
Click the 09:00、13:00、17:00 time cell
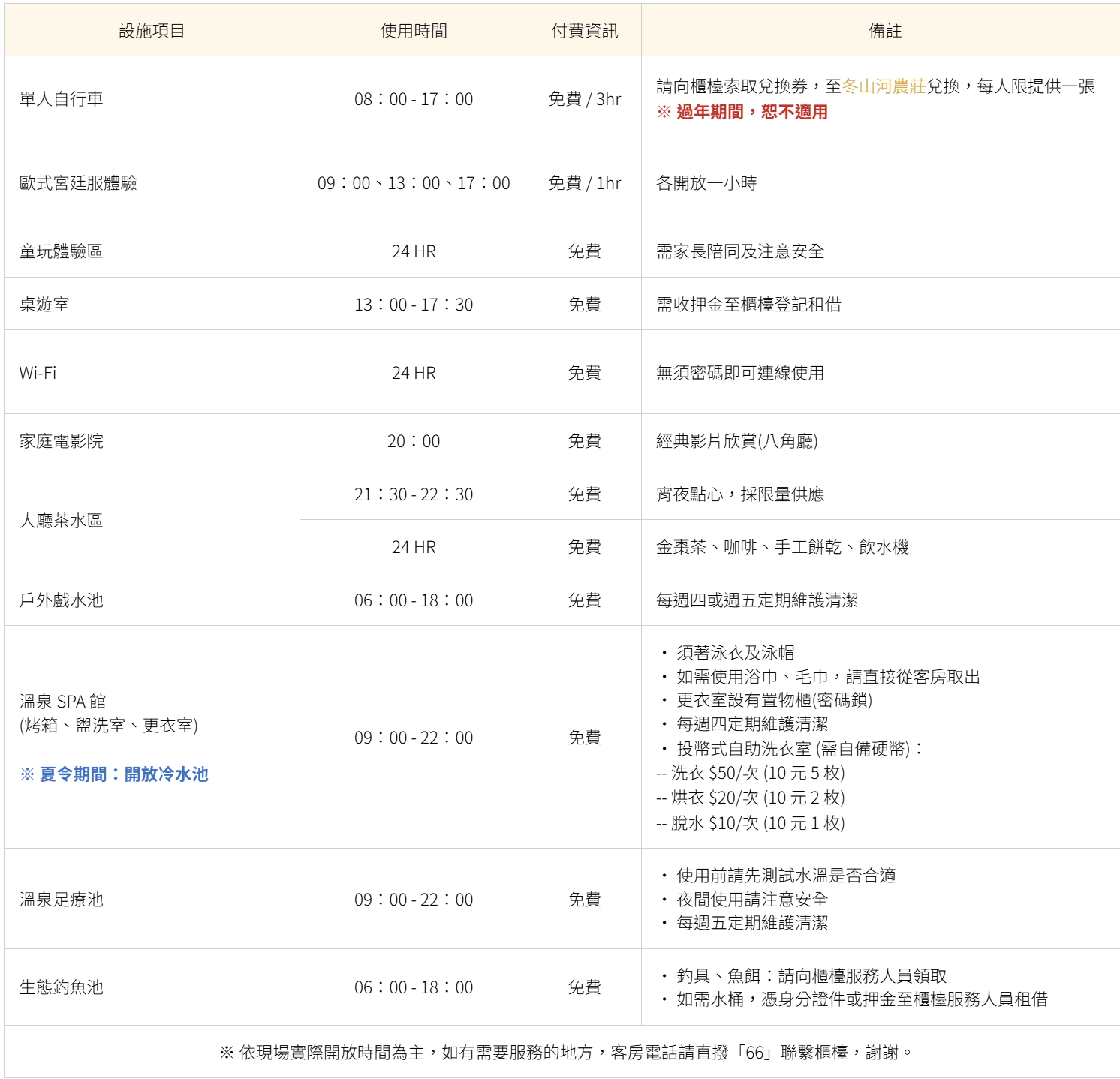[414, 182]
